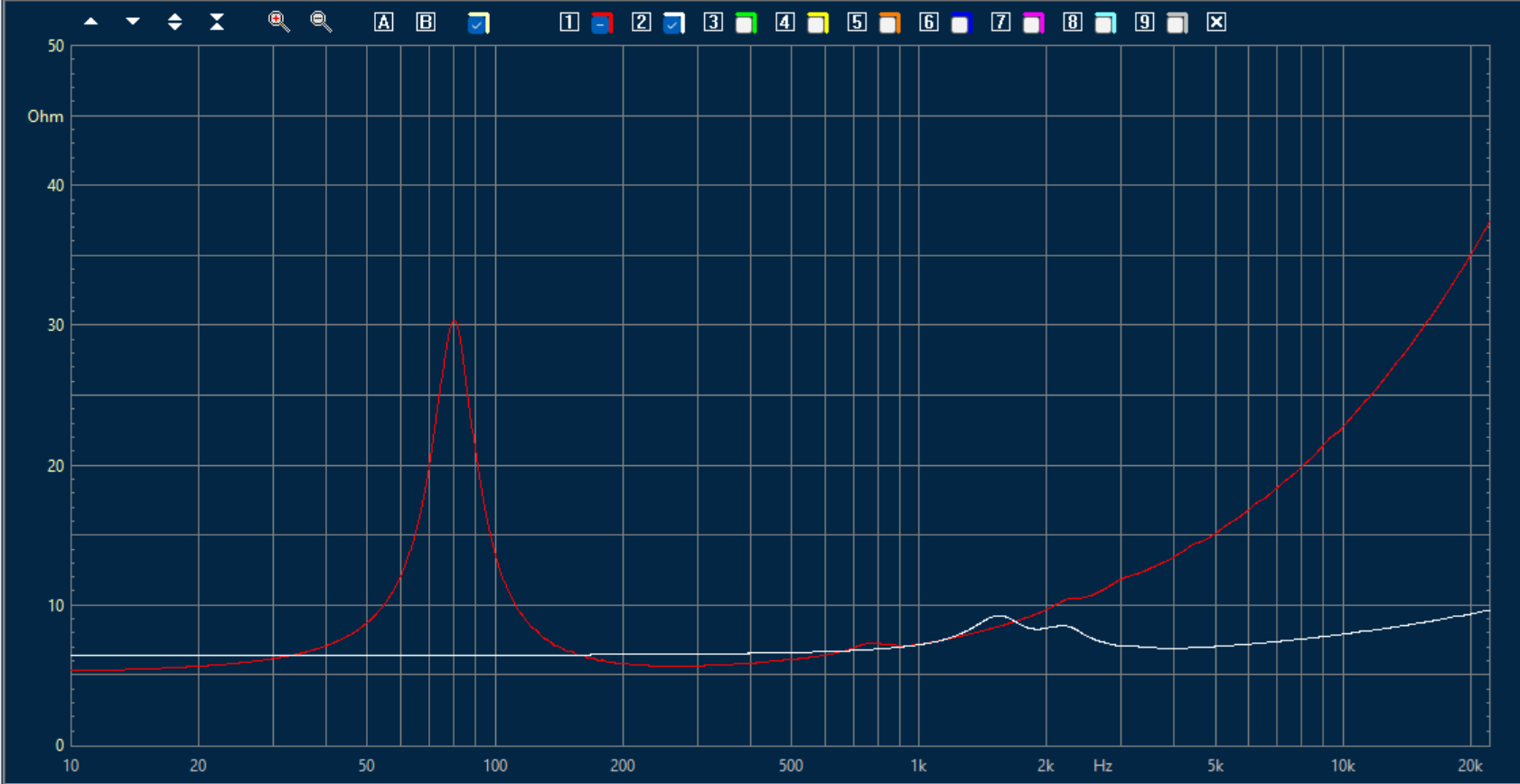Click the overlay slot number 1 button

point(569,22)
